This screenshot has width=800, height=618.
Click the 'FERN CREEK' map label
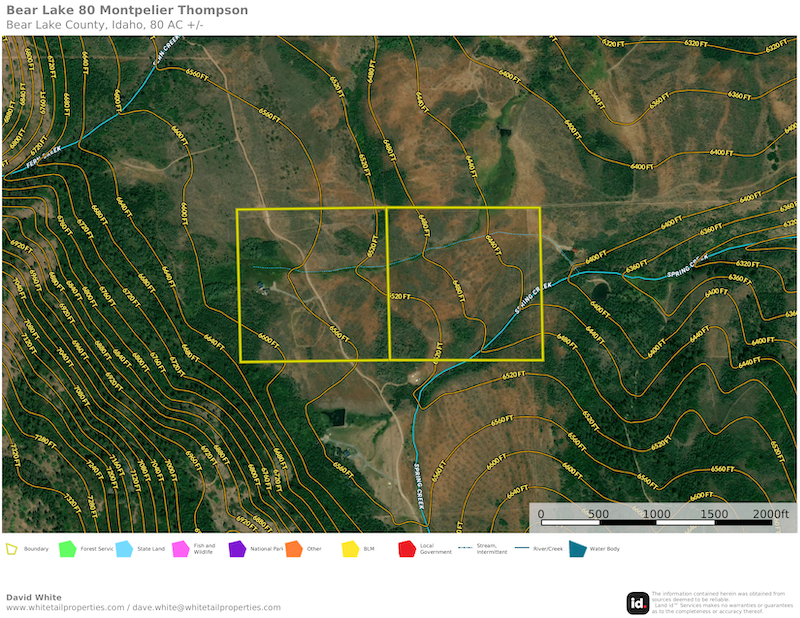coord(44,157)
